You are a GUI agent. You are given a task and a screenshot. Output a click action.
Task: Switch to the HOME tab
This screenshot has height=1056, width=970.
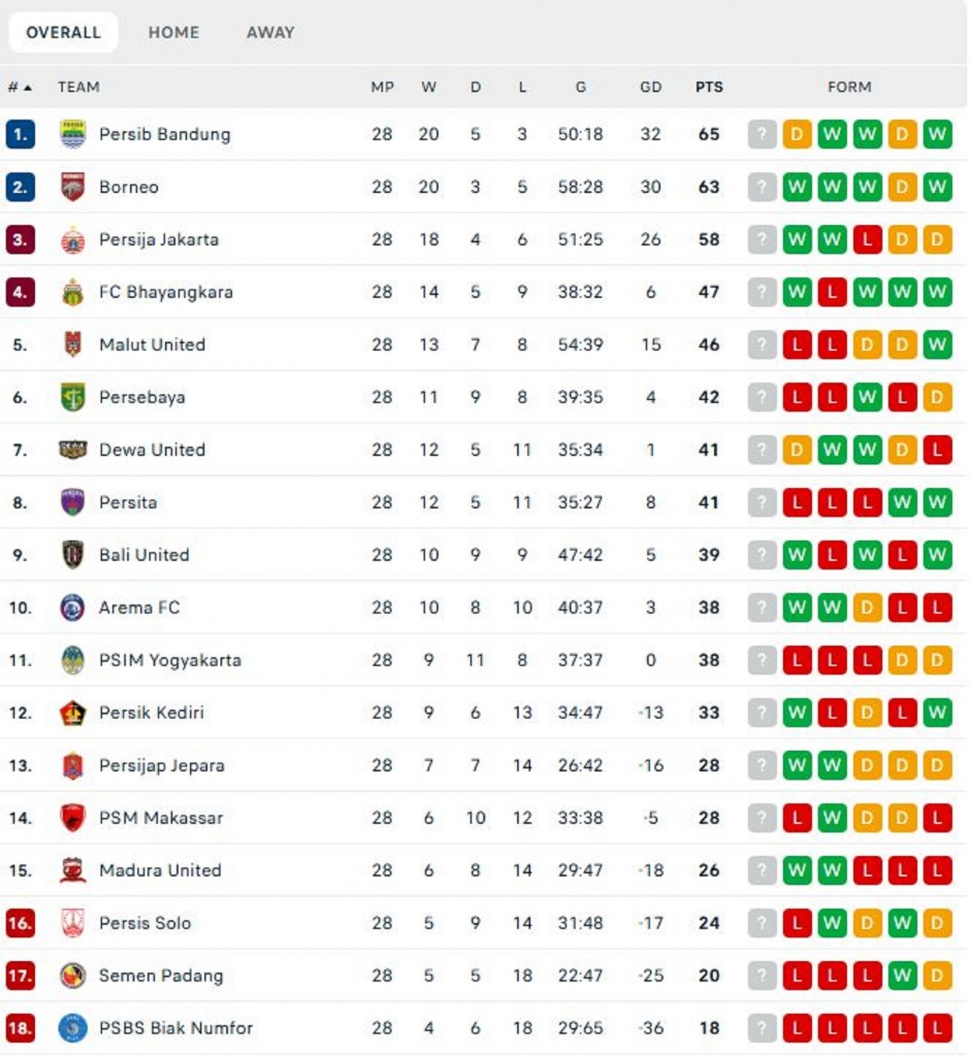(174, 32)
